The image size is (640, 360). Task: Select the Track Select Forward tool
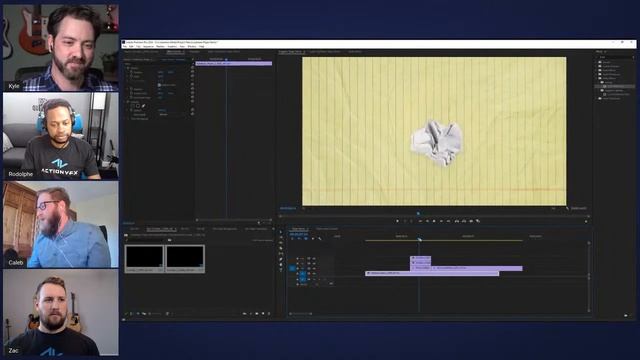(x=281, y=237)
